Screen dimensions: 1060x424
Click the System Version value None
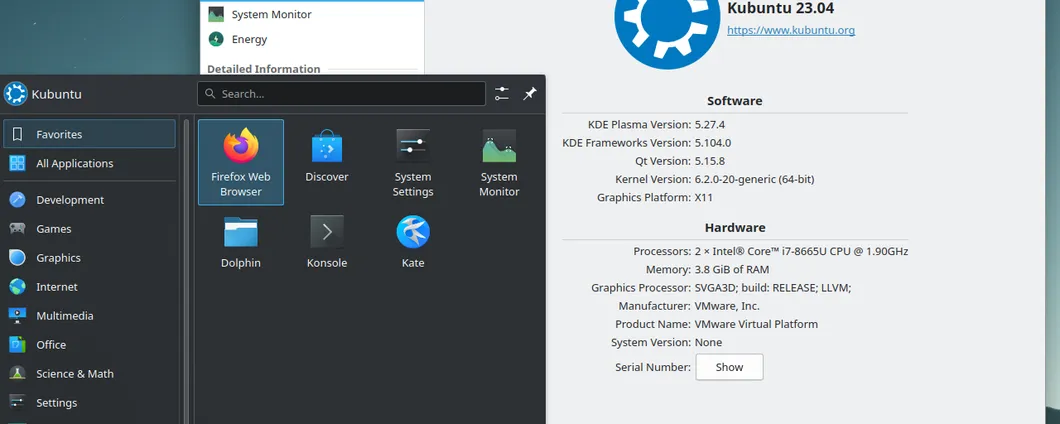point(708,342)
